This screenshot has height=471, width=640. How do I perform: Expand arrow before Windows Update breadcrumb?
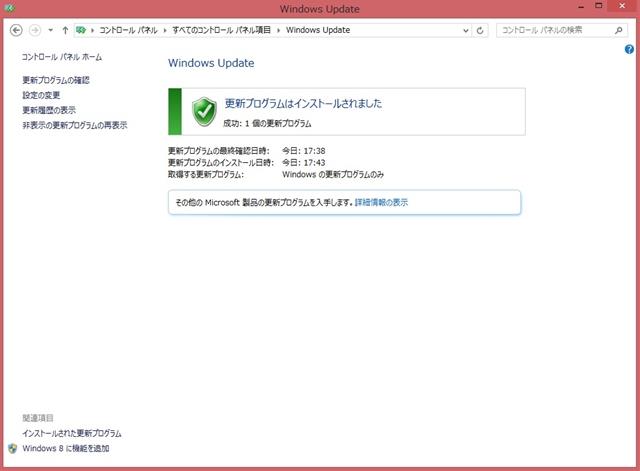click(278, 31)
